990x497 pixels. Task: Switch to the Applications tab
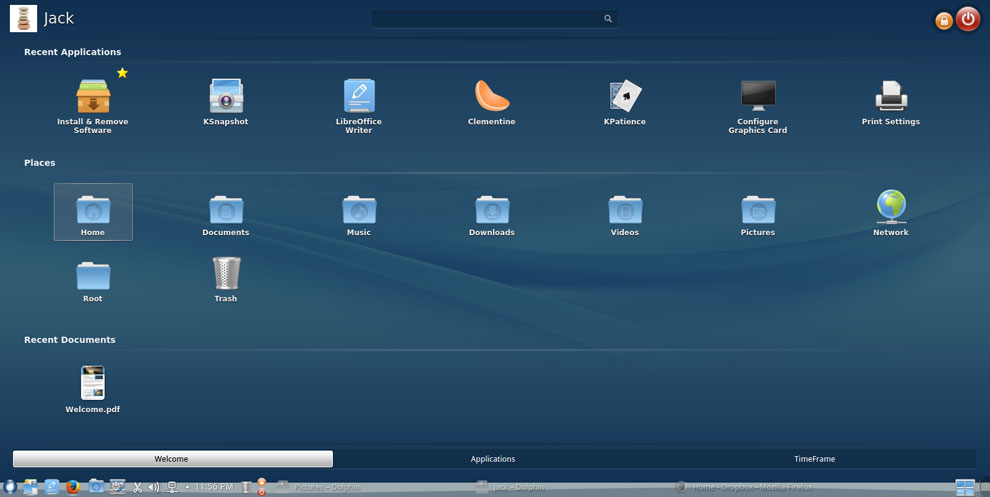coord(493,459)
